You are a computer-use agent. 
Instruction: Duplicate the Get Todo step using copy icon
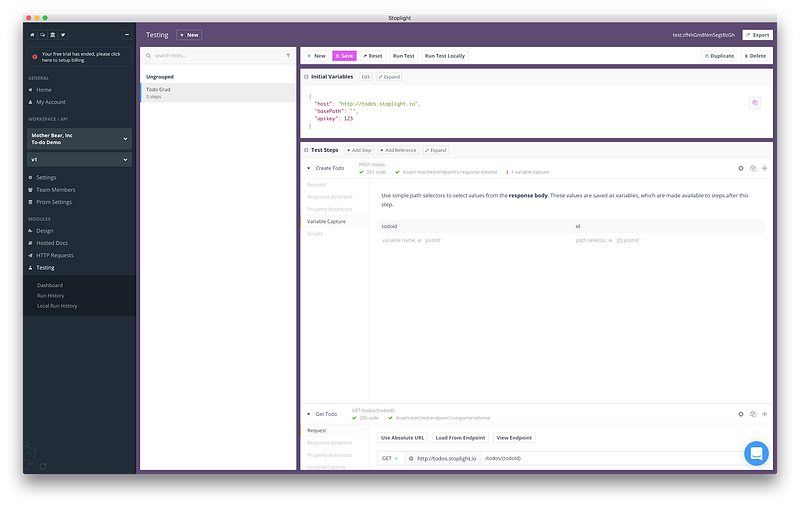point(753,414)
